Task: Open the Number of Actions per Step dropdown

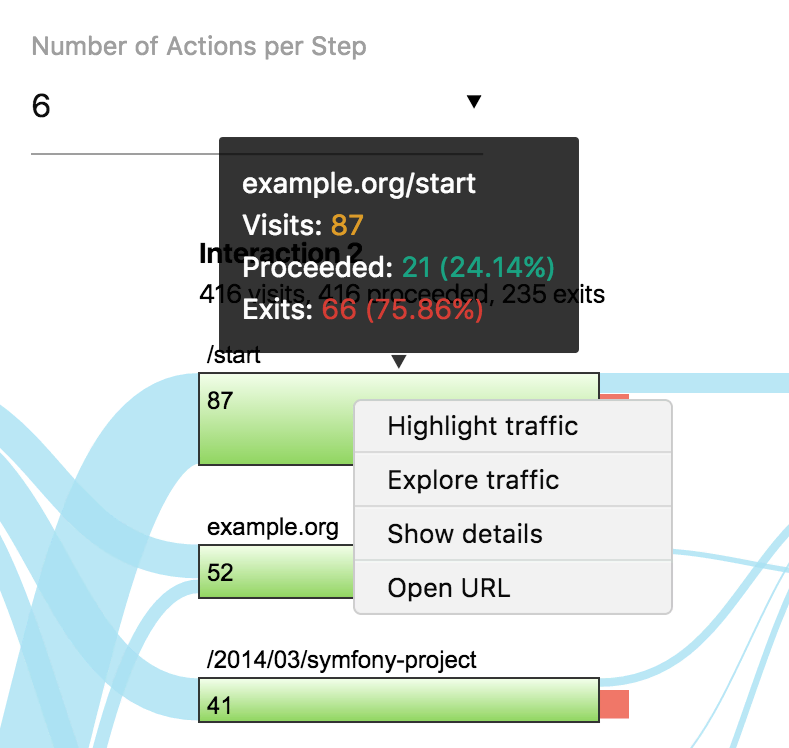Action: pos(256,106)
